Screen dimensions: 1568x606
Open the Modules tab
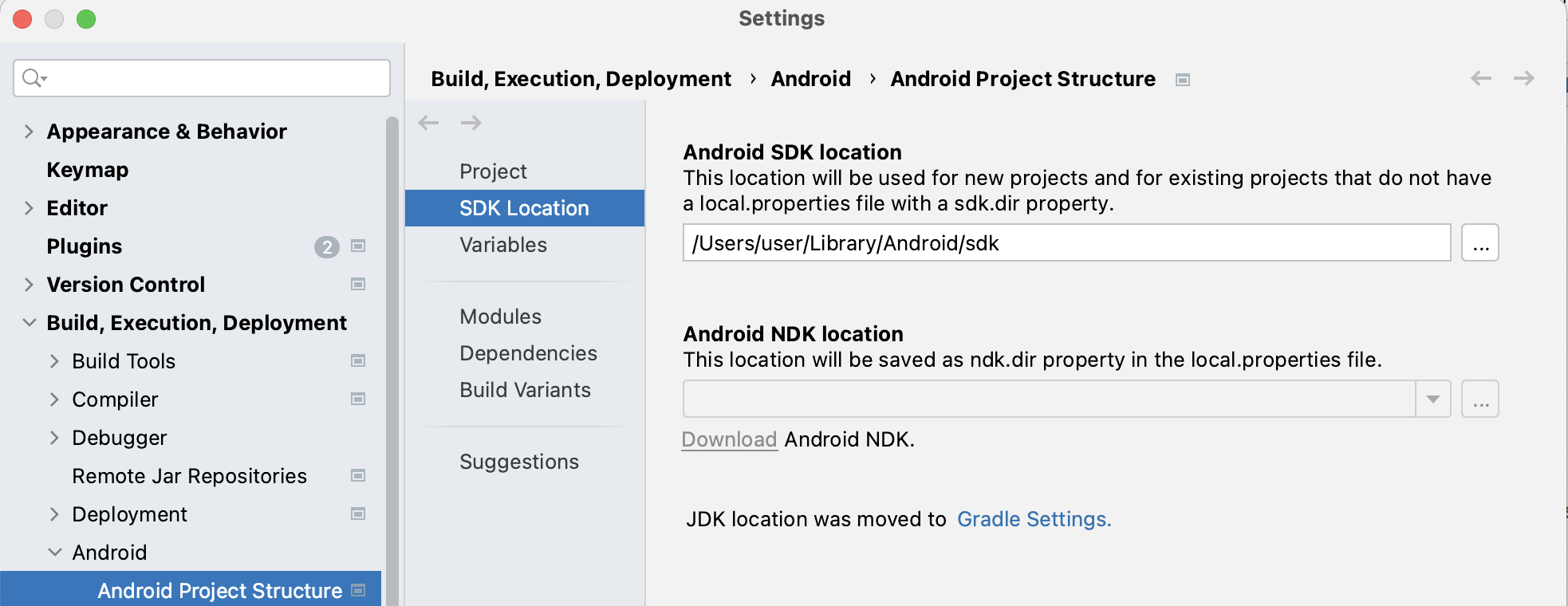point(525,317)
